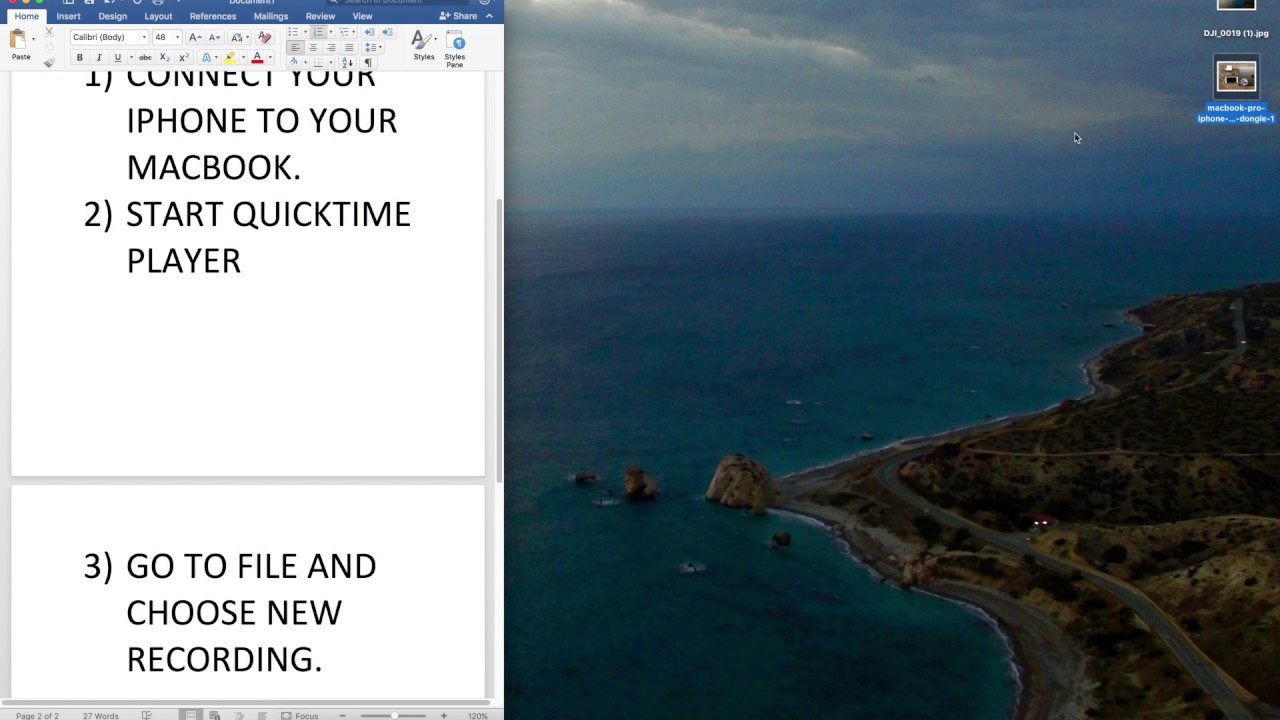The width and height of the screenshot is (1280, 720).
Task: Click the borders grid icon
Action: tap(318, 63)
